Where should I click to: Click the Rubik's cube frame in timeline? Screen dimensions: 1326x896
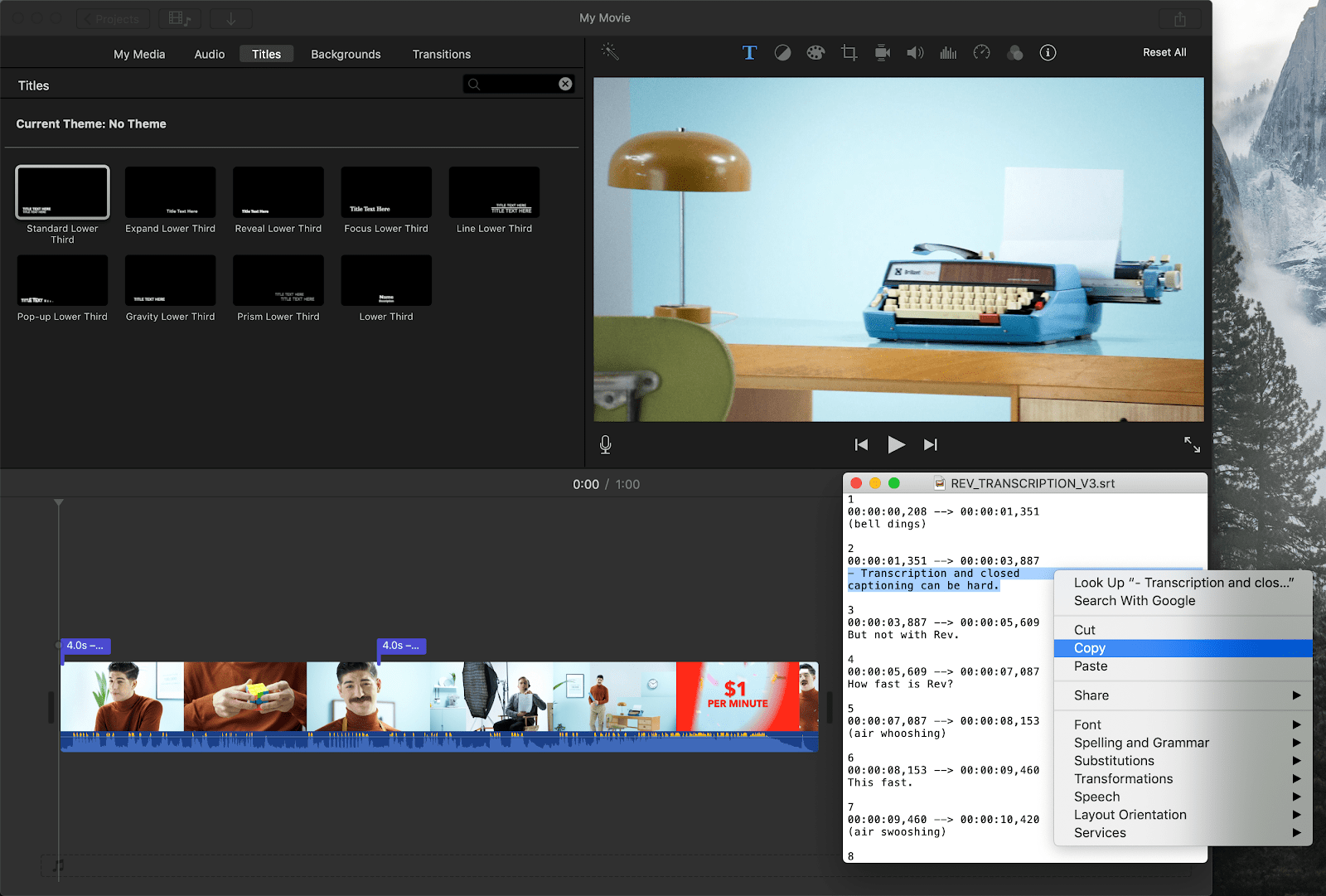[x=245, y=696]
